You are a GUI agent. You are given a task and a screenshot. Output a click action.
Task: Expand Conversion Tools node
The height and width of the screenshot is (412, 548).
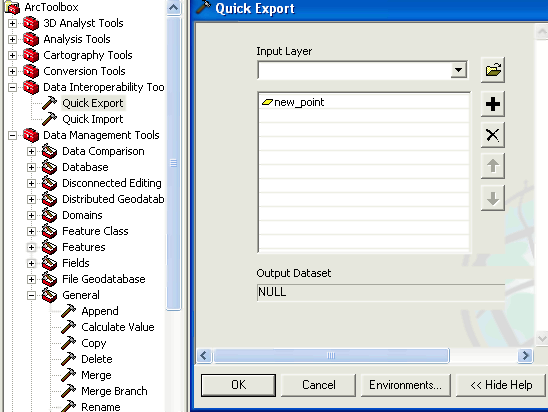click(12, 71)
